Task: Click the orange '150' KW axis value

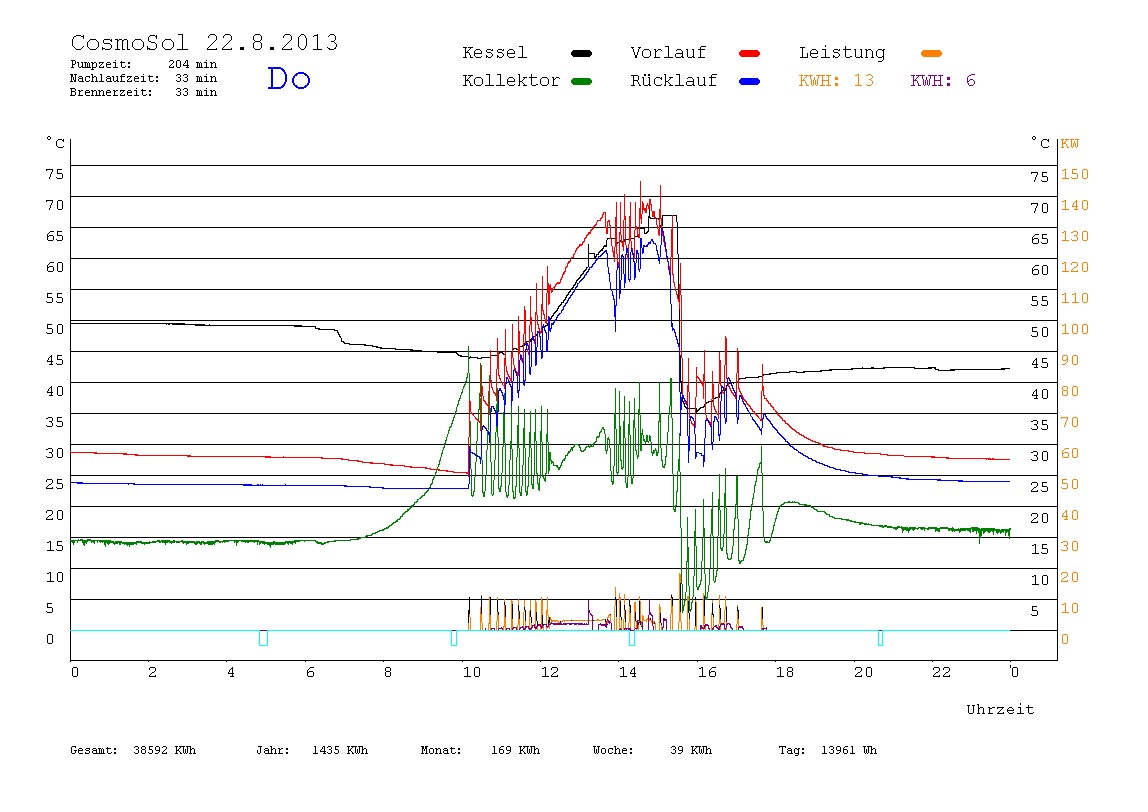Action: [x=1075, y=174]
